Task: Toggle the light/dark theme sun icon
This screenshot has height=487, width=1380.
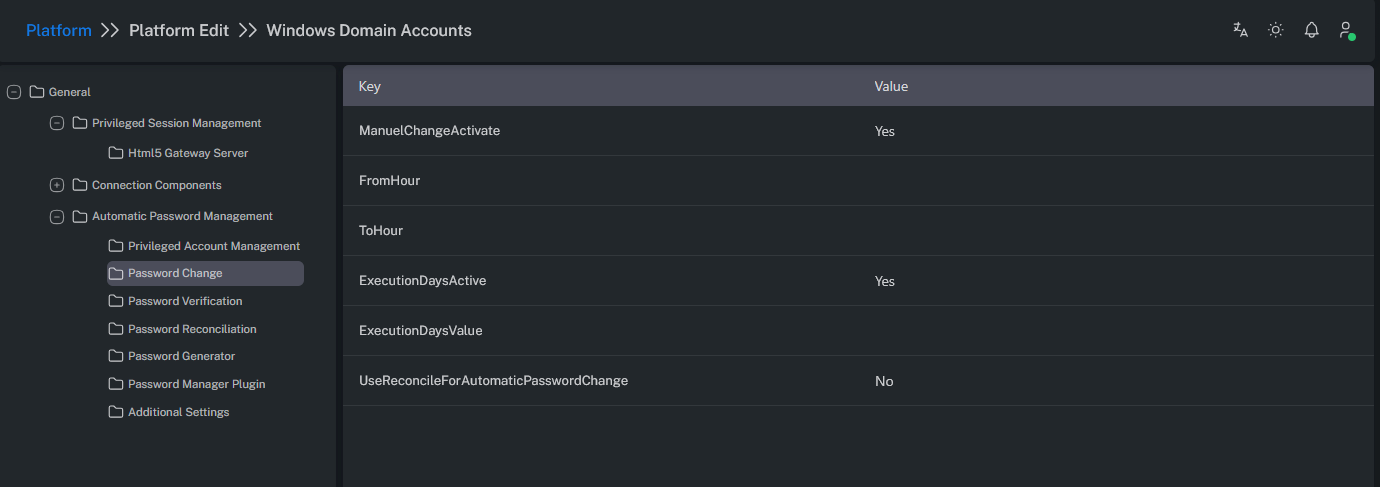Action: (x=1275, y=30)
